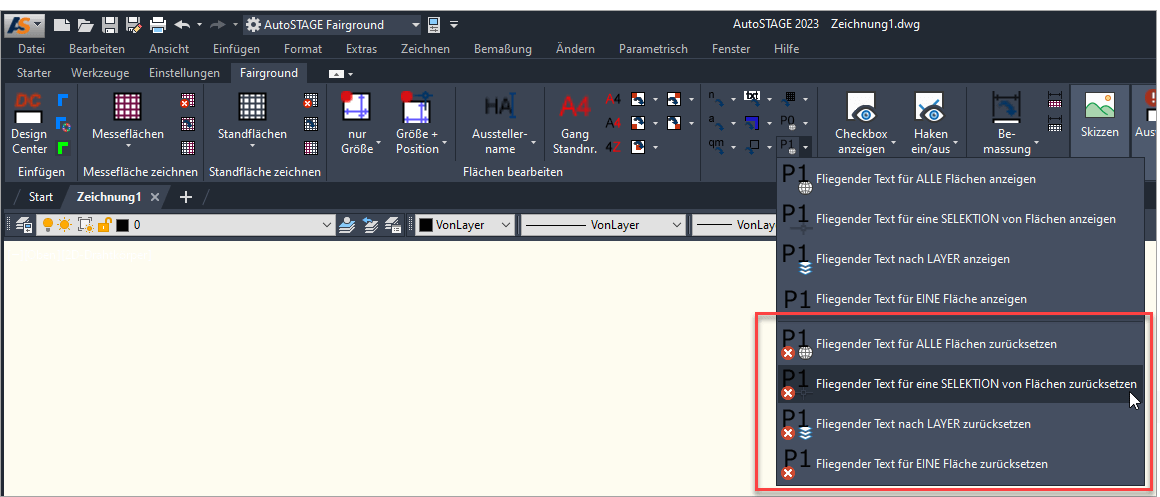The width and height of the screenshot is (1160, 497).
Task: Expand the Bemaßung dropdown arrow
Action: click(1036, 142)
